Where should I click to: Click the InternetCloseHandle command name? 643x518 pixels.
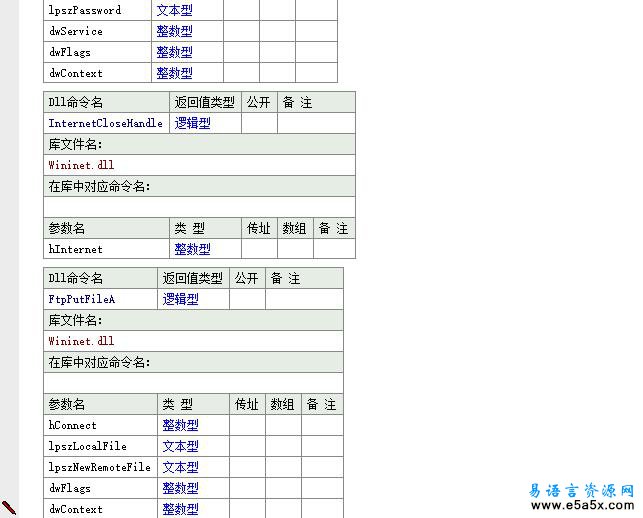(x=105, y=123)
